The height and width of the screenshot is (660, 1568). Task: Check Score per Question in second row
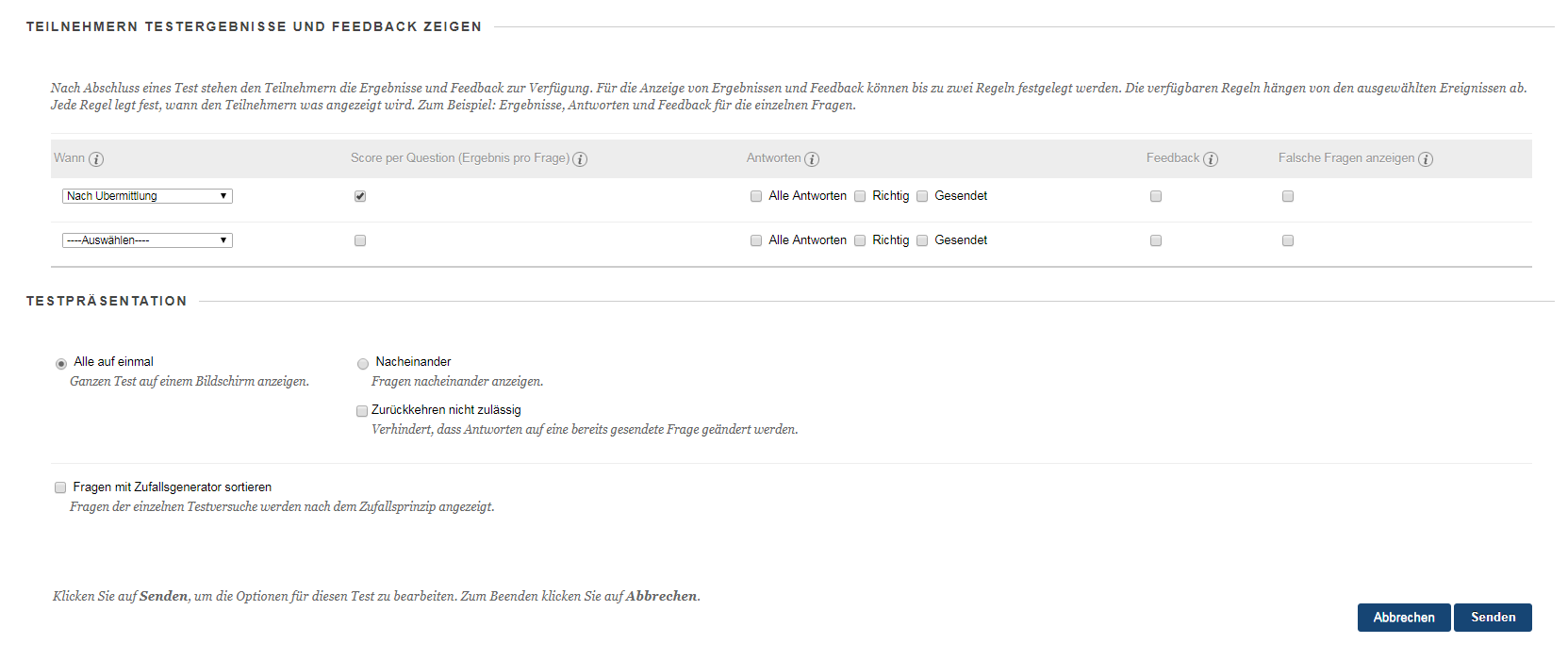[360, 240]
